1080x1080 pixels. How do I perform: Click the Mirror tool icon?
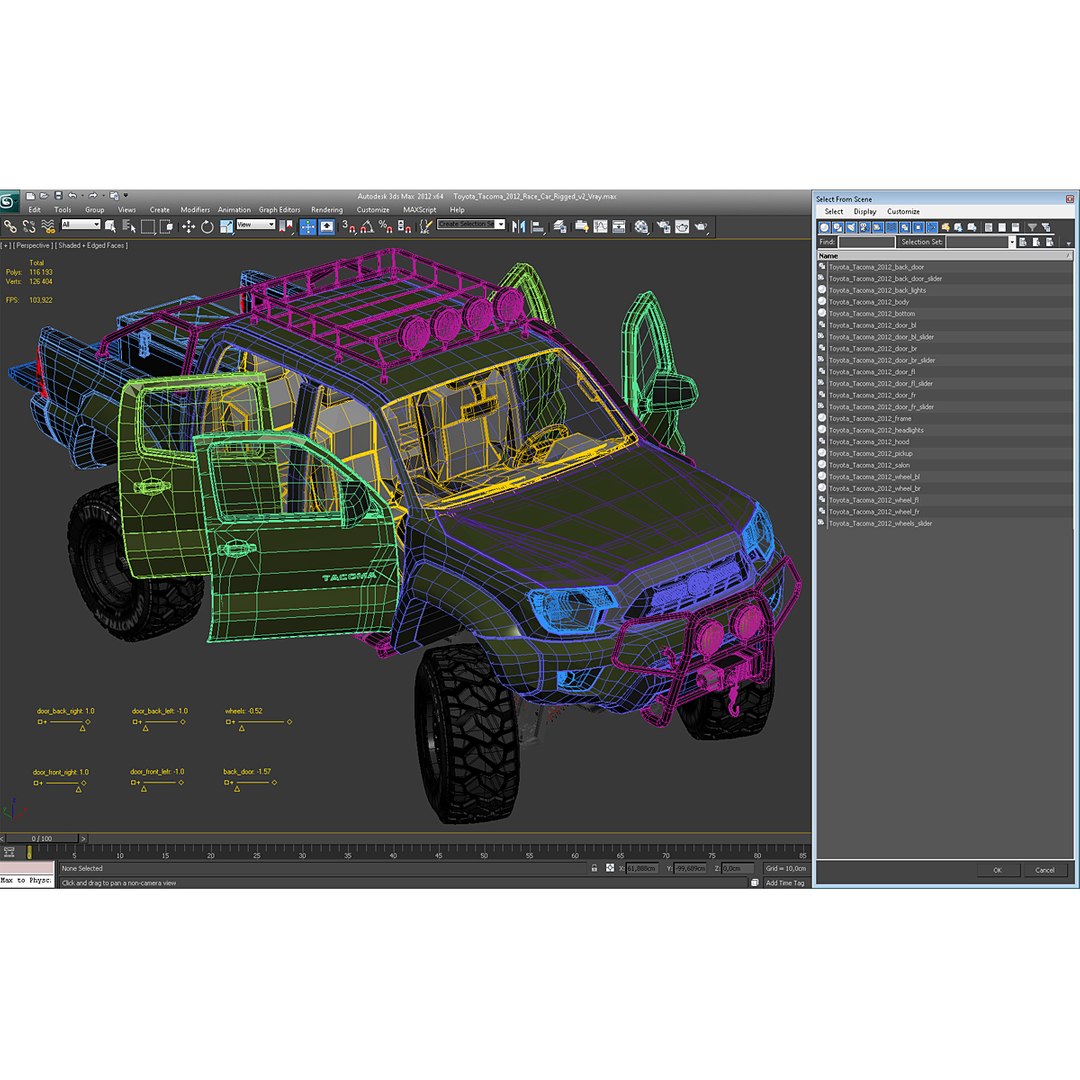coord(519,227)
